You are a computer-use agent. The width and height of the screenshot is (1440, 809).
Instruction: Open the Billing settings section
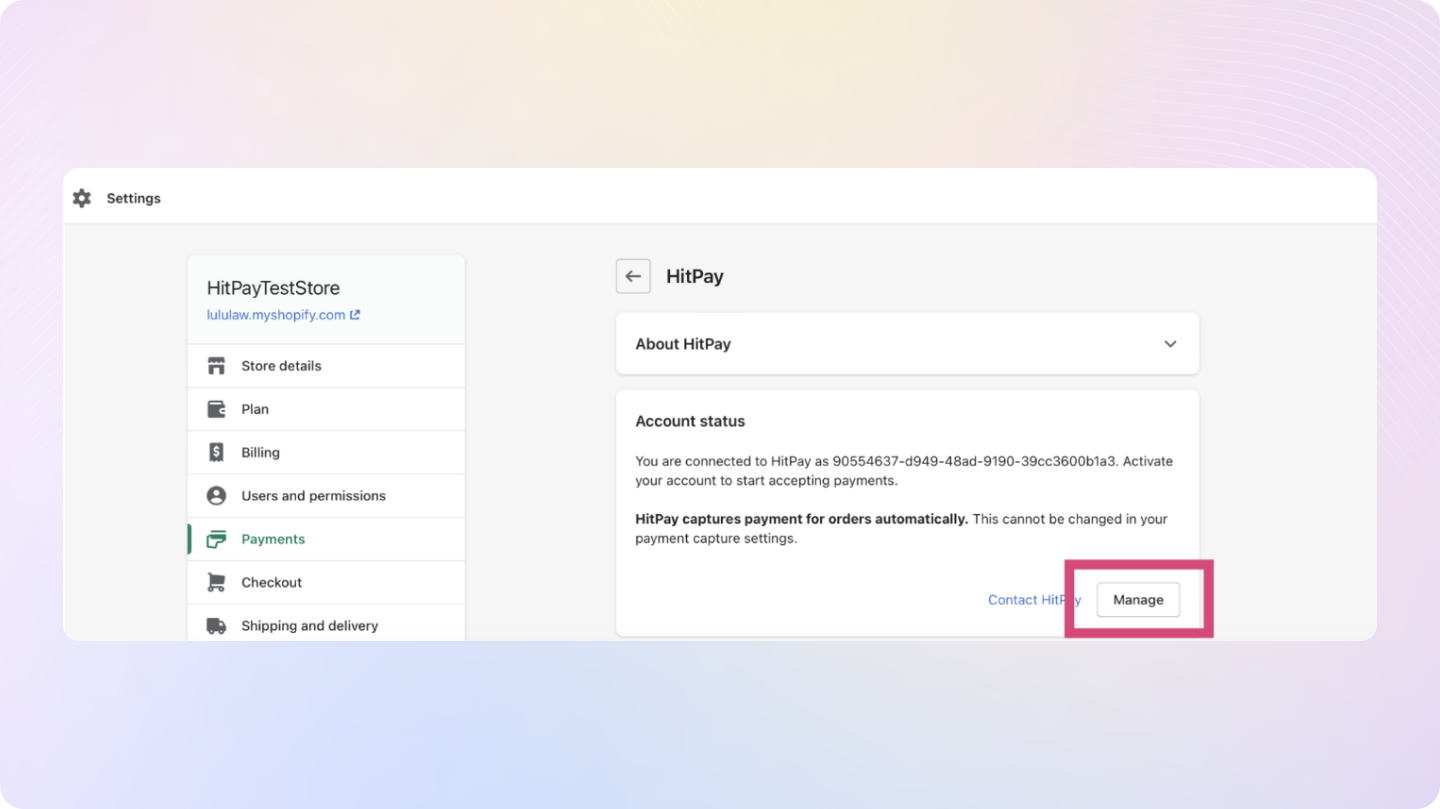point(326,452)
